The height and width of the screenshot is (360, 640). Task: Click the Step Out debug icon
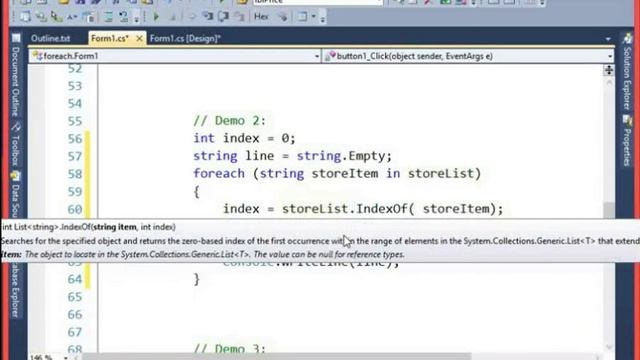(240, 17)
